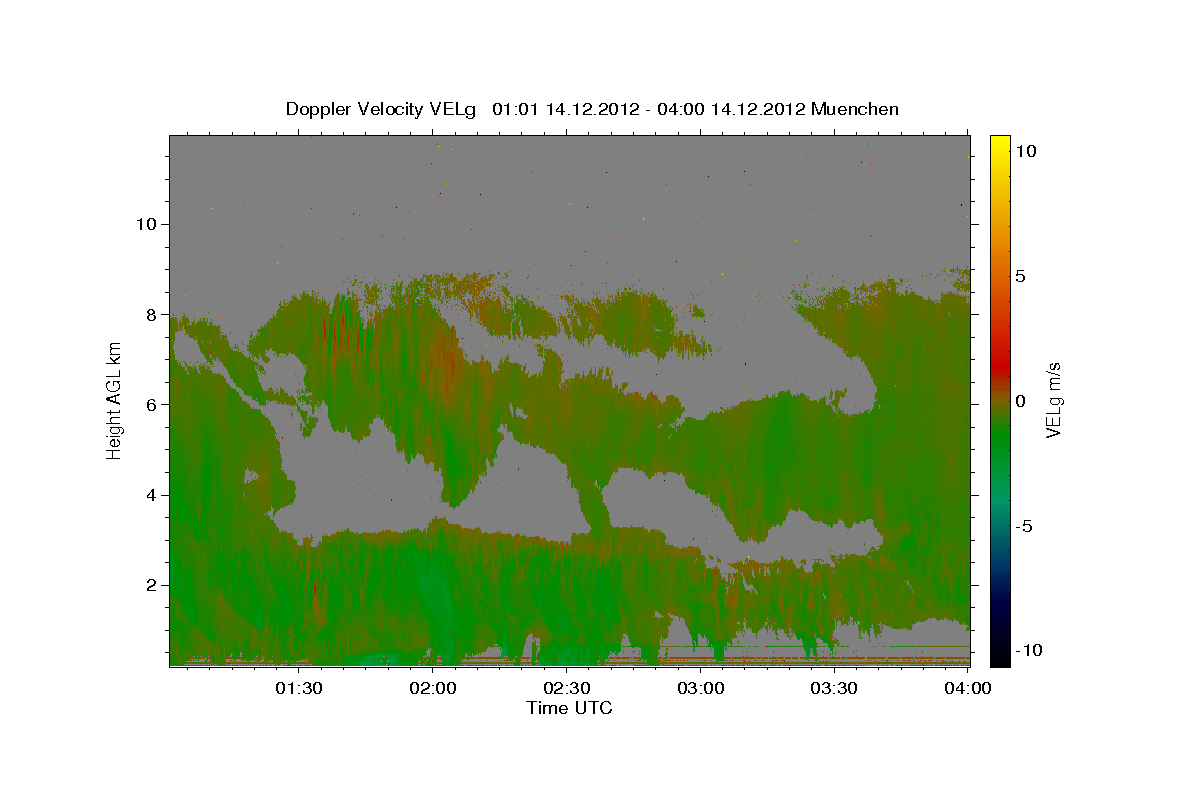Image resolution: width=1200 pixels, height=800 pixels.
Task: Click the colorbar tick label '-5'
Action: (1024, 527)
